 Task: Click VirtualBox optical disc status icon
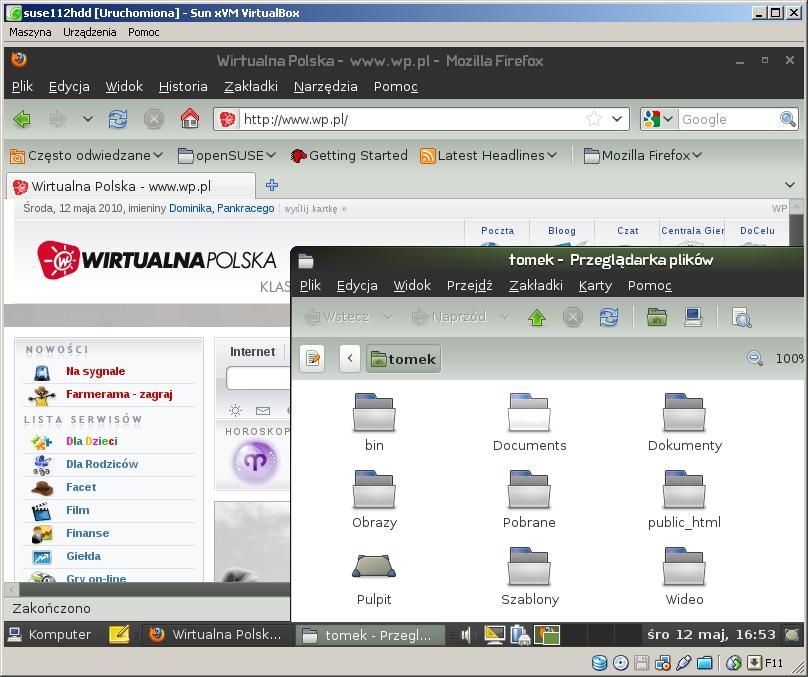(x=620, y=663)
